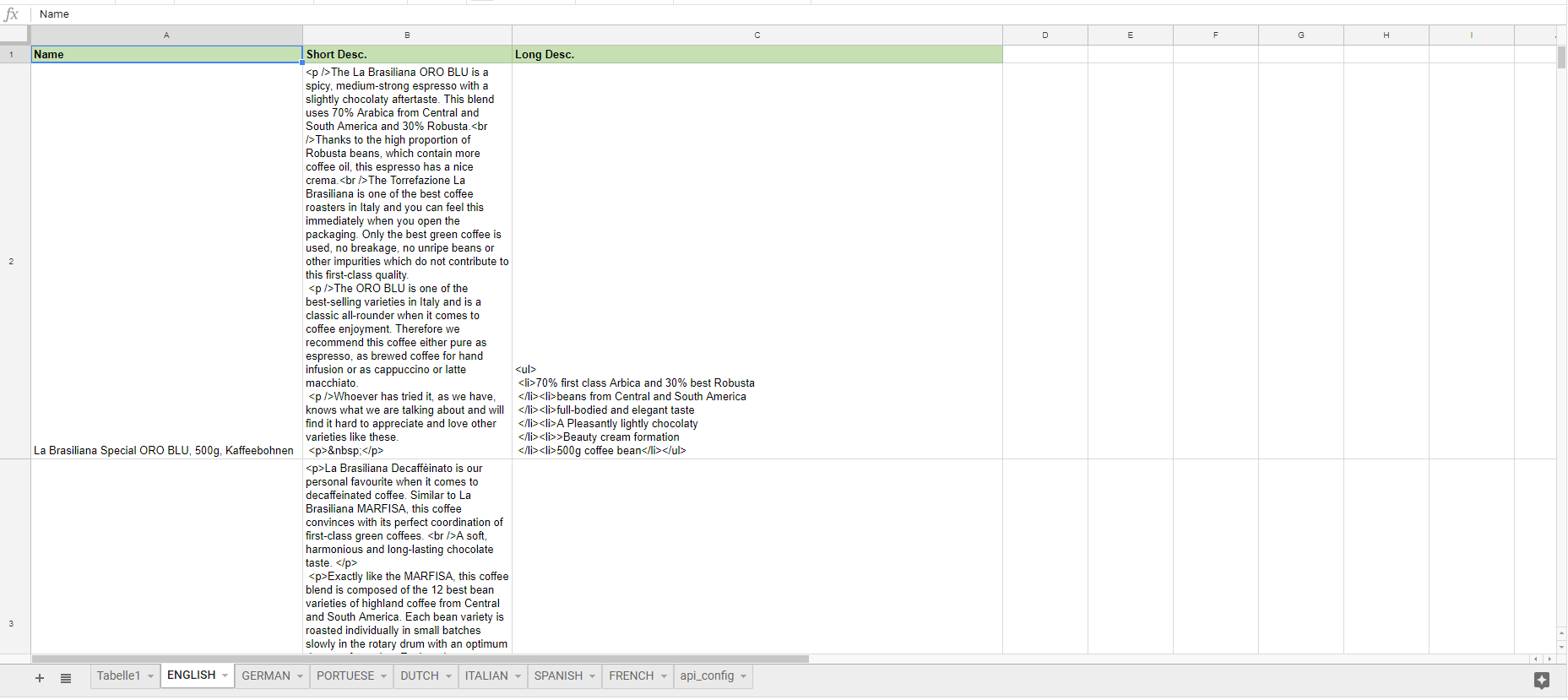This screenshot has width=1568, height=700.
Task: Expand the SPANISH tab dropdown arrow
Action: pos(592,676)
